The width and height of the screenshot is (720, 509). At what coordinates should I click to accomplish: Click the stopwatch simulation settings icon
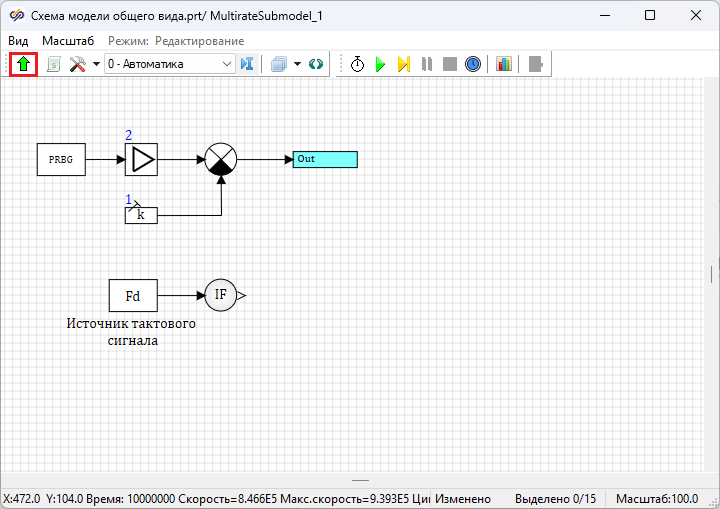pyautogui.click(x=357, y=64)
